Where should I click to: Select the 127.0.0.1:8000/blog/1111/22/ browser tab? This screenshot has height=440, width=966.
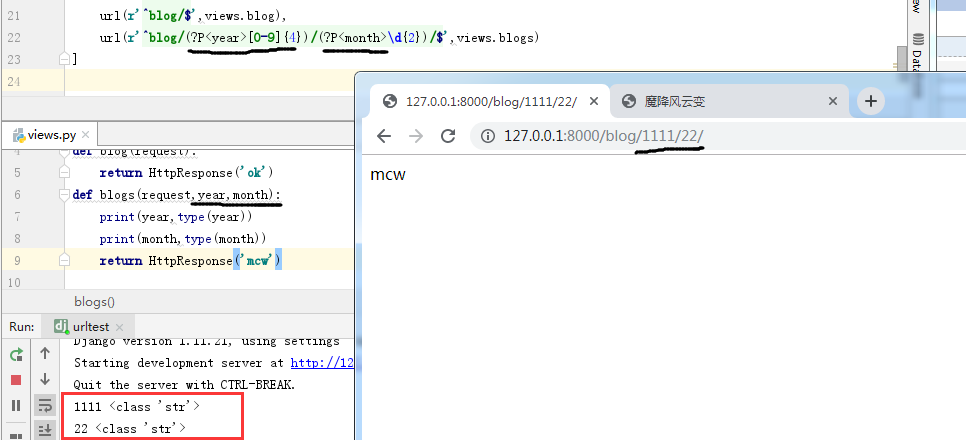click(x=490, y=102)
